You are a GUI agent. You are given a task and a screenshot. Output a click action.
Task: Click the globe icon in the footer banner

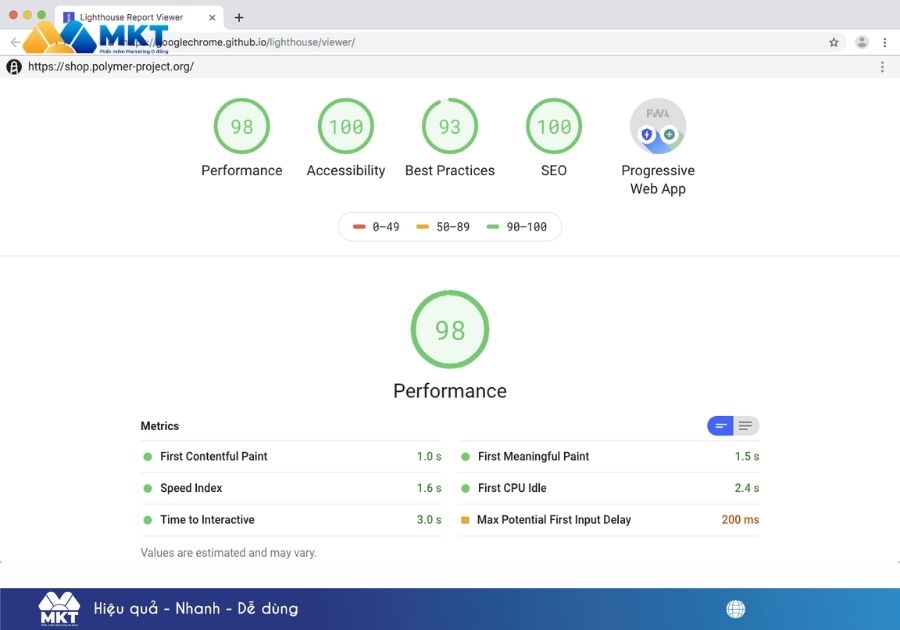point(735,609)
